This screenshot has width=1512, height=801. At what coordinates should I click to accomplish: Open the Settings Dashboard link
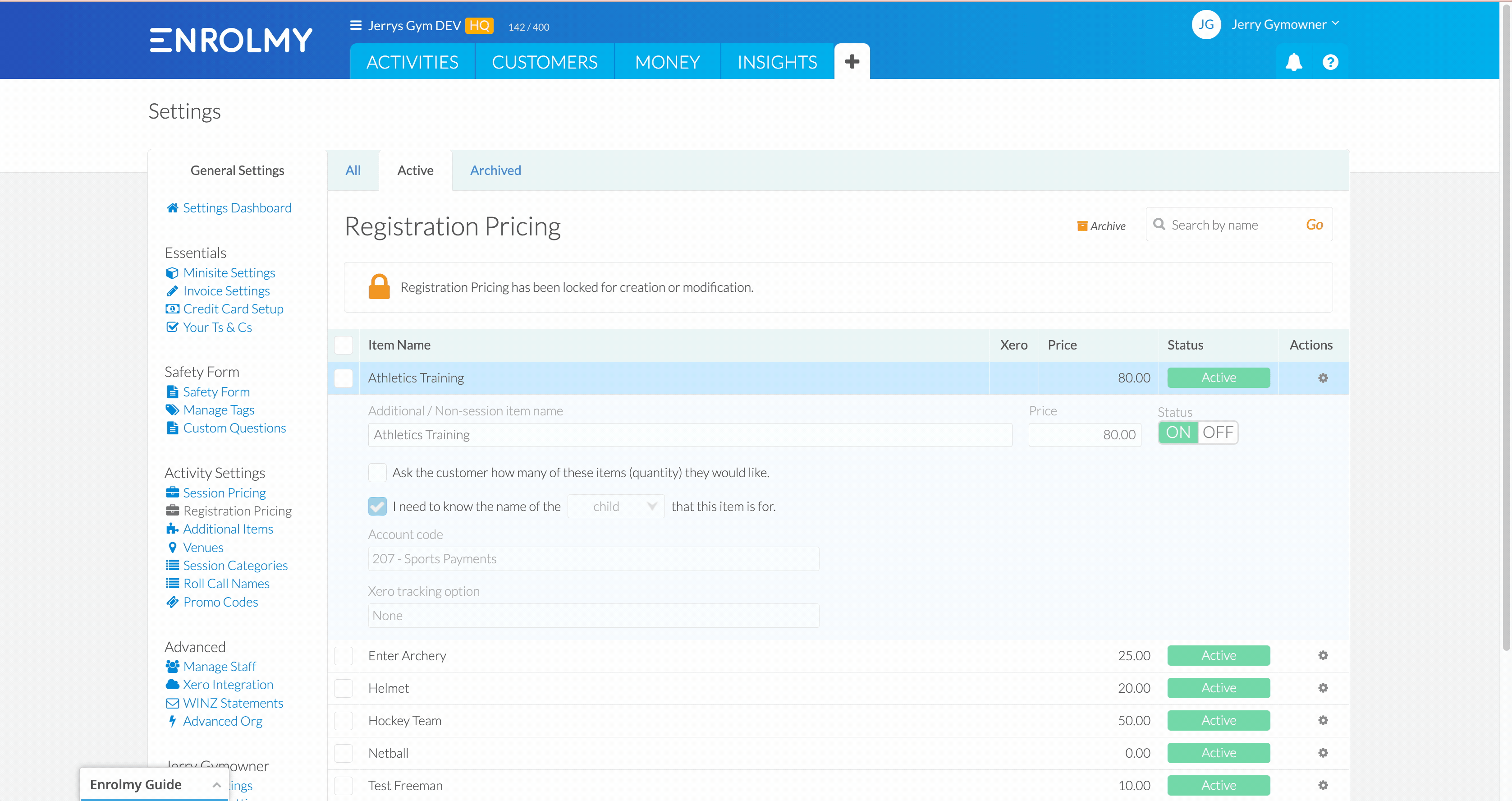[237, 208]
